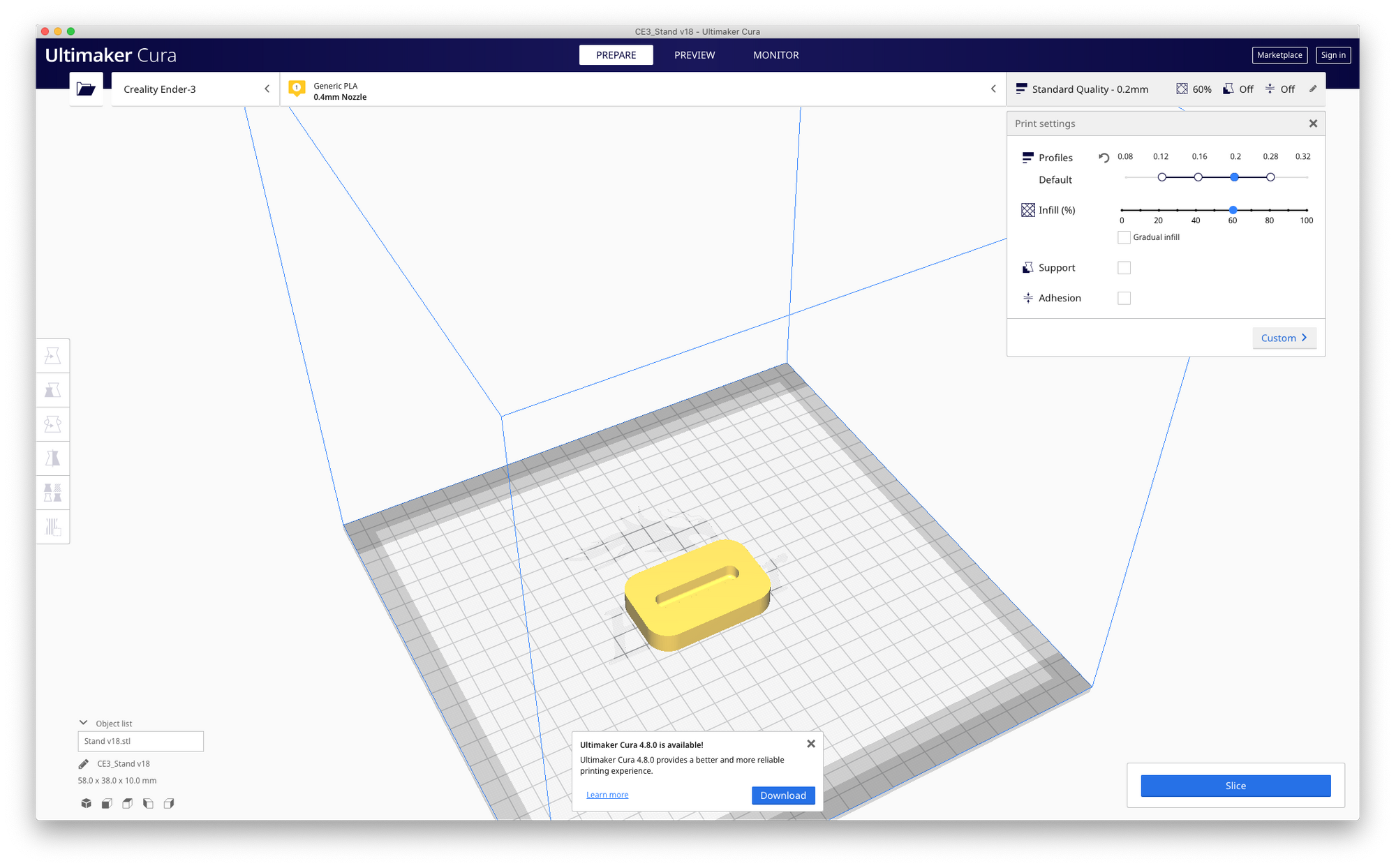Switch to 3D perspective view cube icon
The width and height of the screenshot is (1396, 868).
click(x=87, y=803)
